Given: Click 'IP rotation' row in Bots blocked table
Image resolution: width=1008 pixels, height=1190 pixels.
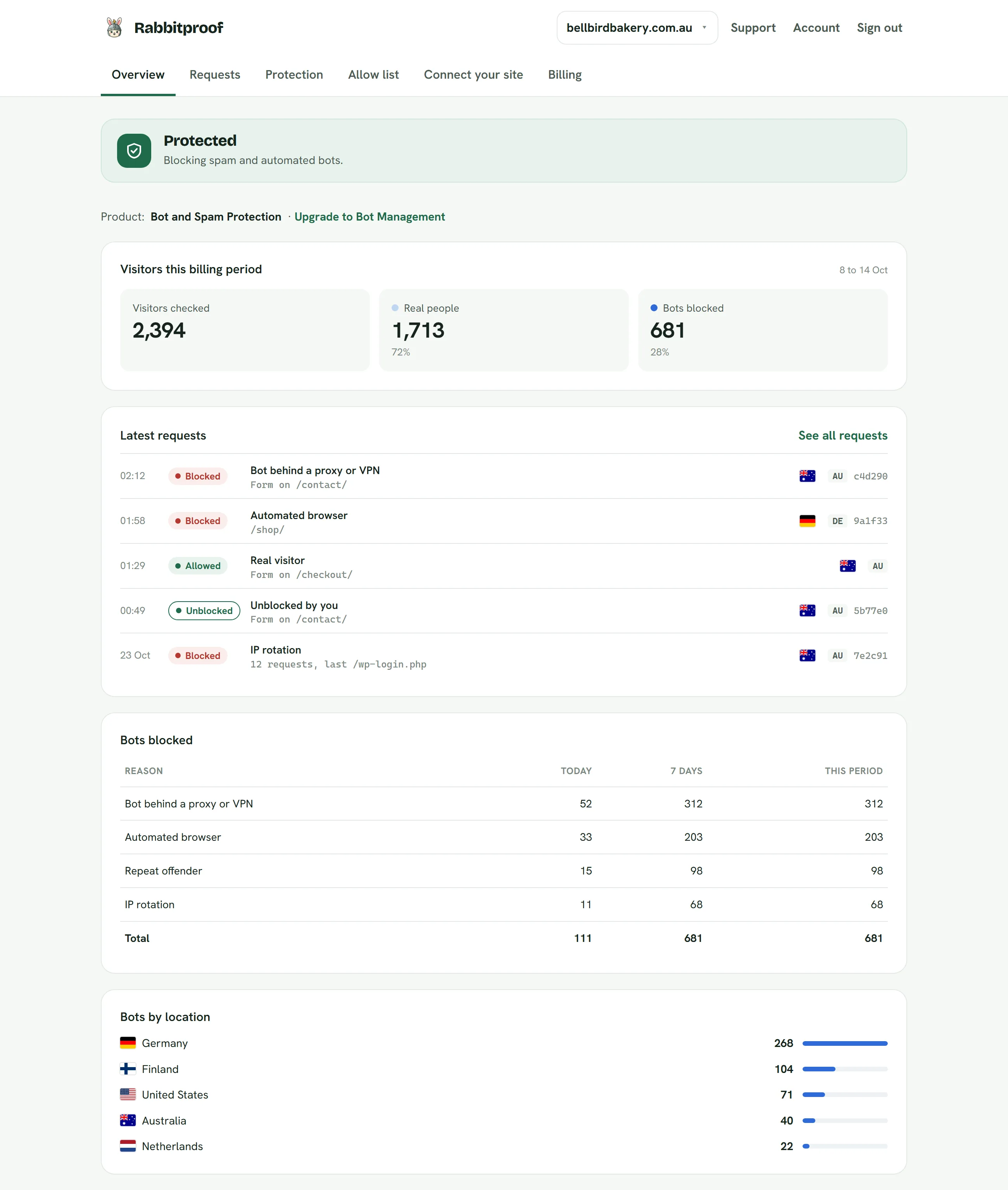Looking at the screenshot, I should (x=504, y=904).
